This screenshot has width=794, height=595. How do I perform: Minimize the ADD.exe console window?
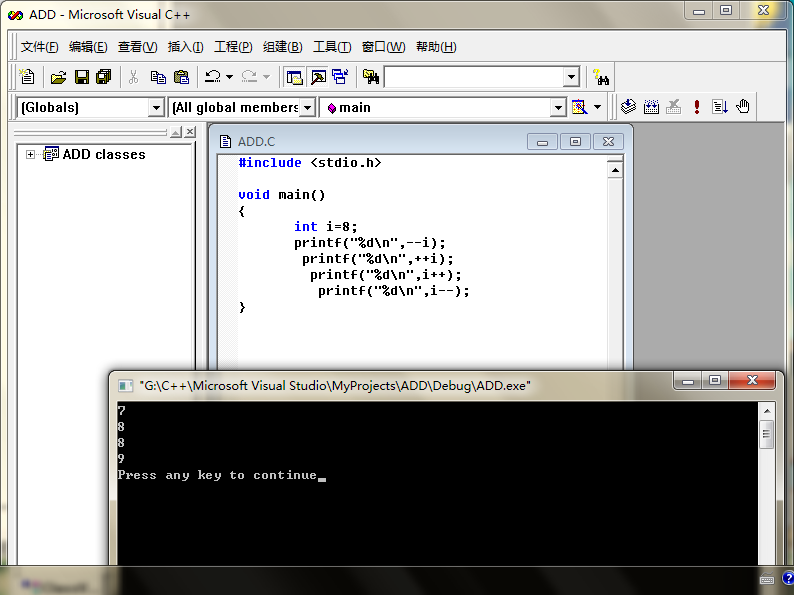click(x=688, y=380)
